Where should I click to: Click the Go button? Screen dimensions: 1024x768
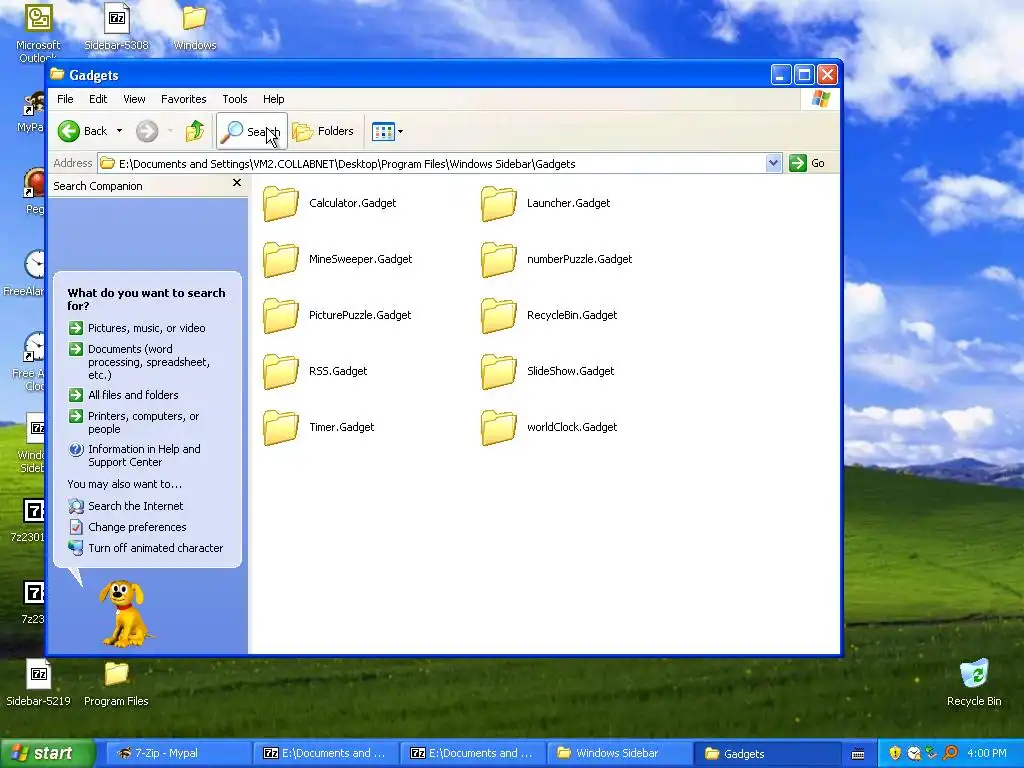(807, 163)
